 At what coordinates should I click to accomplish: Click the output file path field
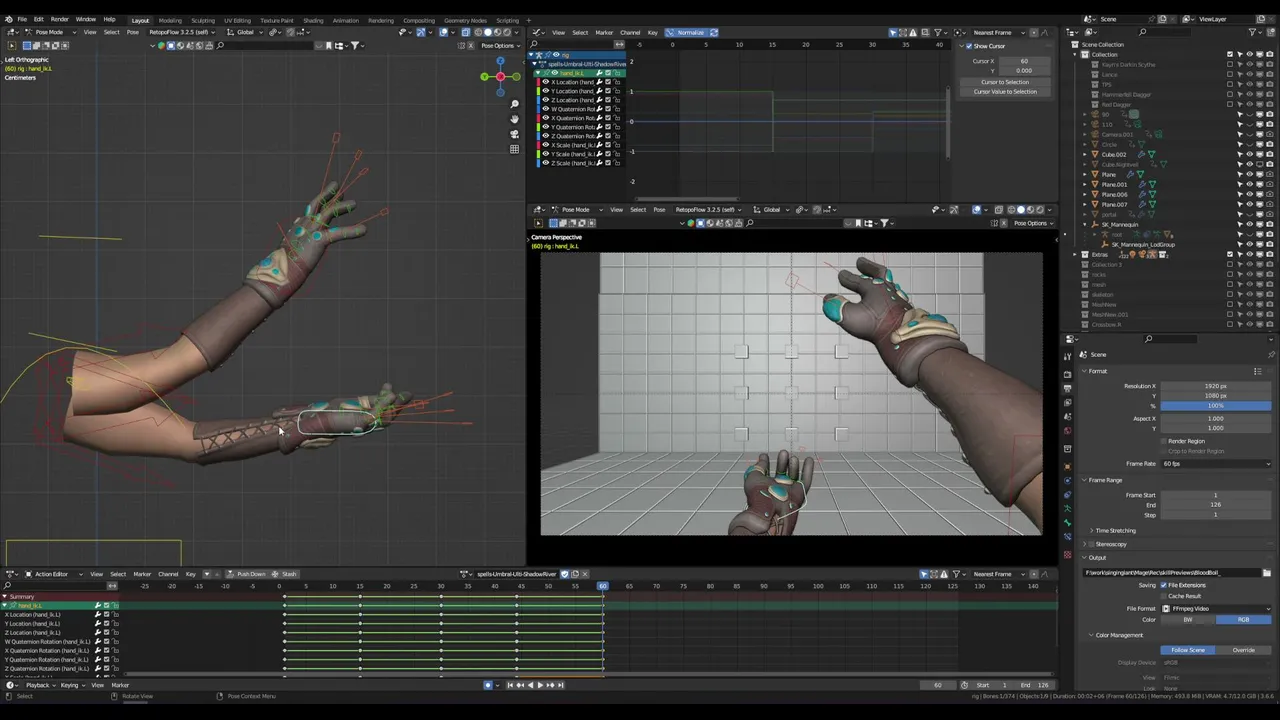coord(1173,573)
